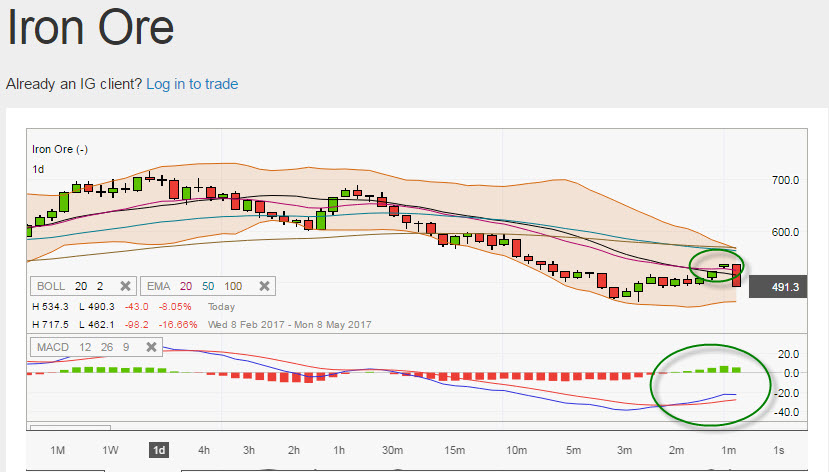Click the 700.0 price axis label
This screenshot has height=472, width=829.
pos(785,180)
